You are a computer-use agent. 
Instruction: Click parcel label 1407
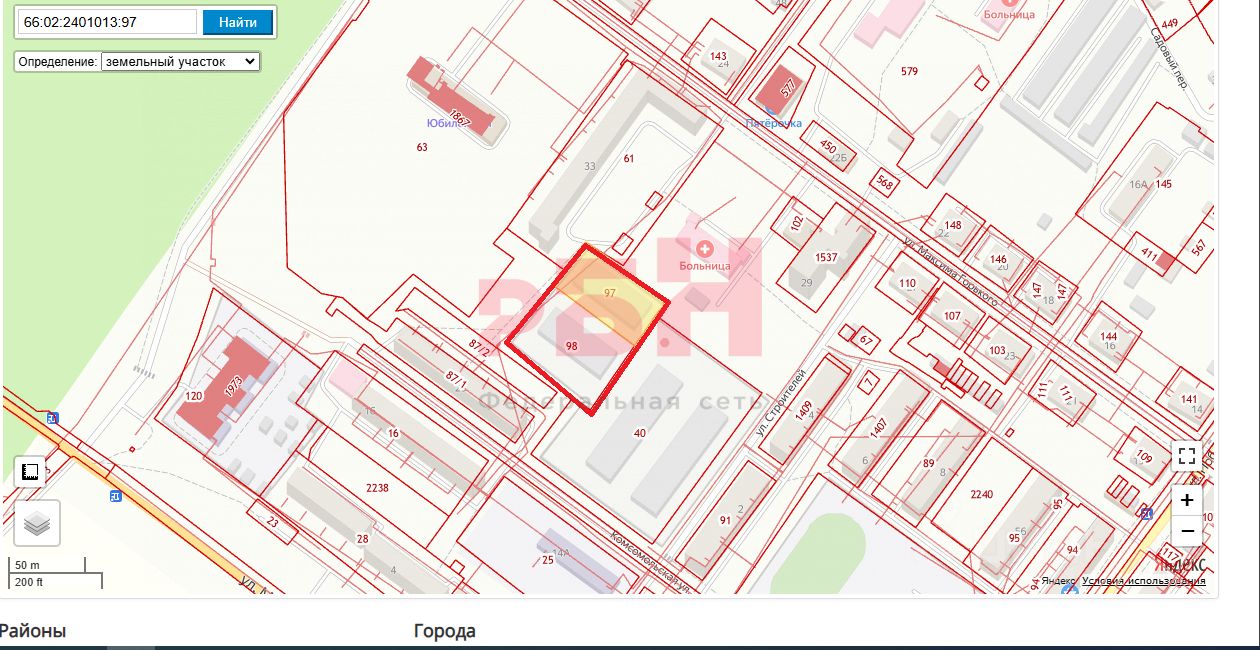tap(879, 428)
